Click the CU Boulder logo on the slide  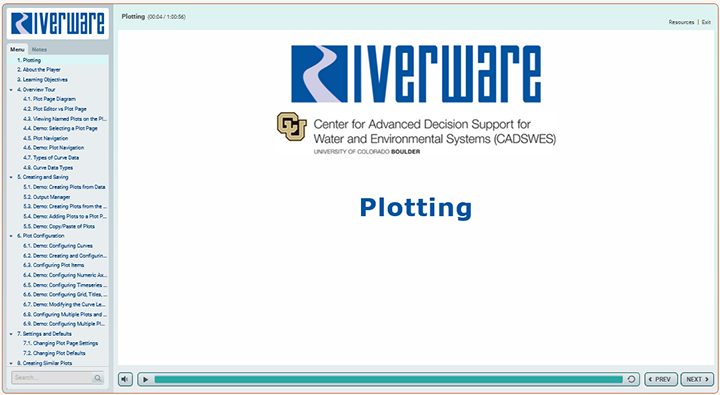pyautogui.click(x=292, y=126)
